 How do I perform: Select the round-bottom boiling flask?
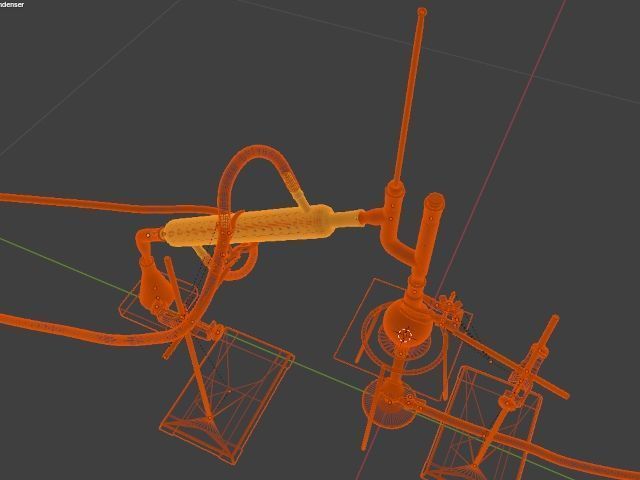pyautogui.click(x=407, y=324)
